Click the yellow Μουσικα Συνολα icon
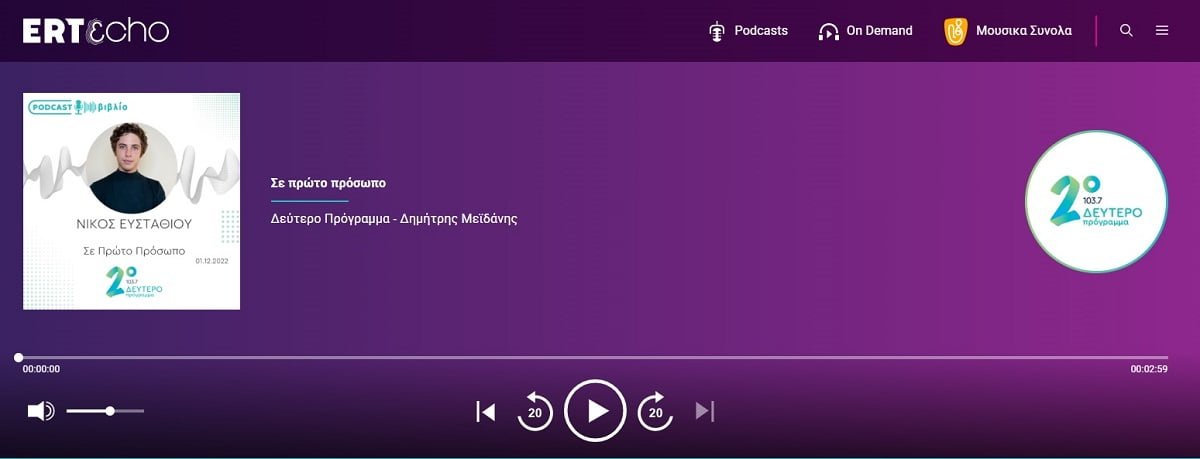 pos(955,31)
